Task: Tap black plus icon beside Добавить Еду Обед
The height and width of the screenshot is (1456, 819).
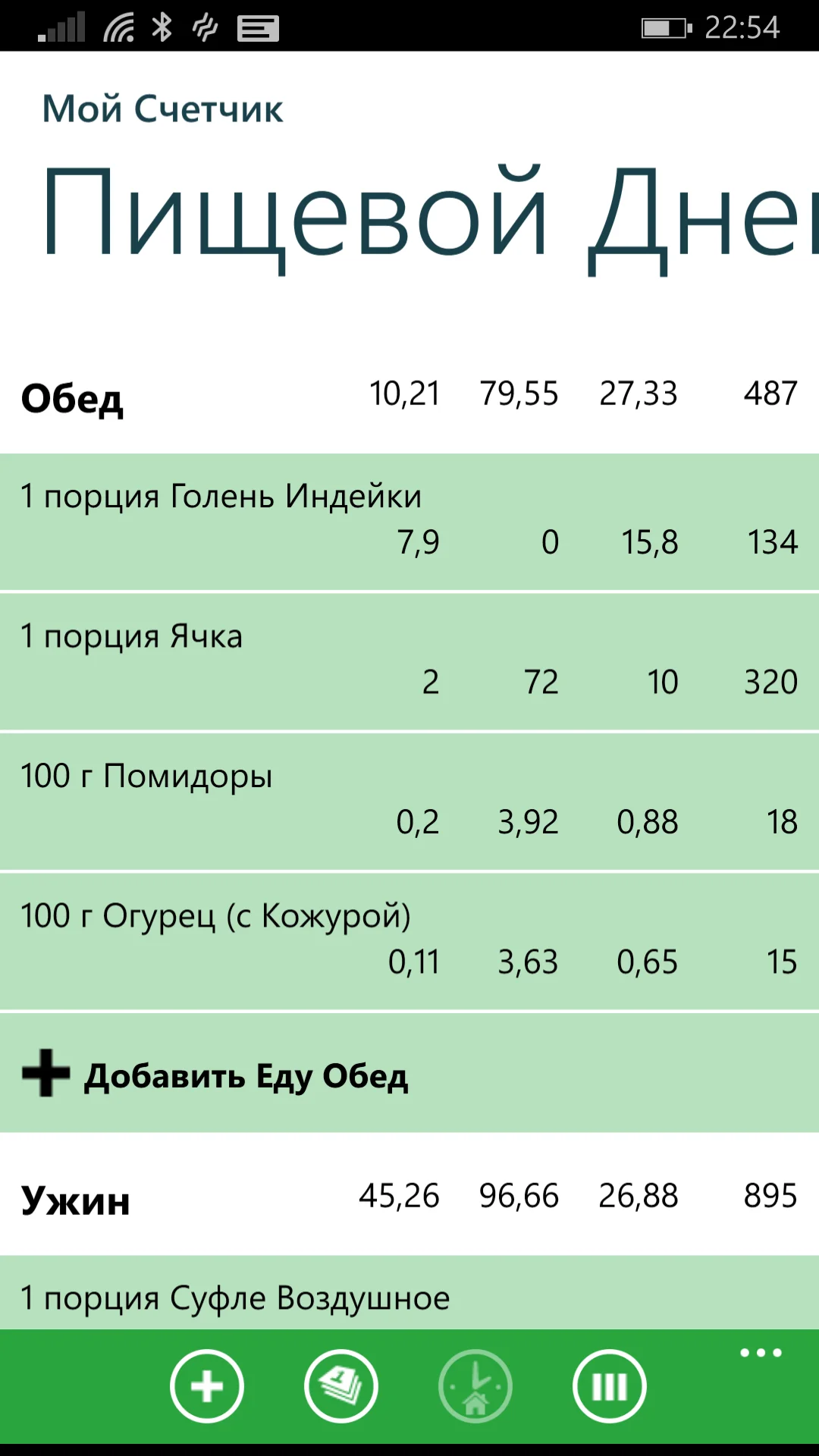Action: click(x=45, y=1073)
